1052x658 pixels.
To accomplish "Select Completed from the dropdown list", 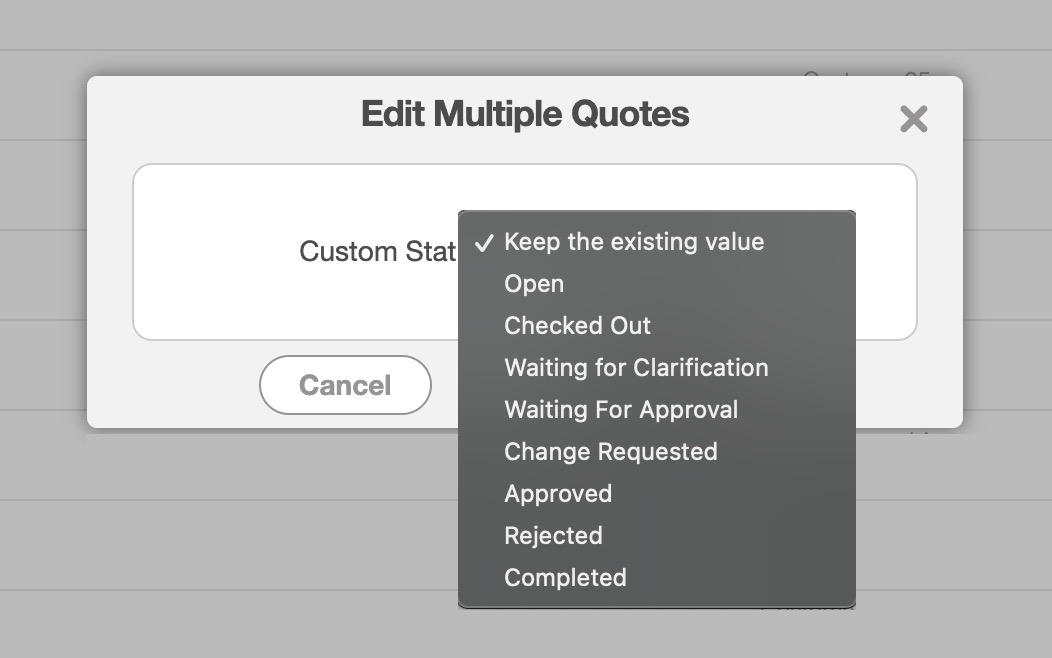I will [x=565, y=578].
